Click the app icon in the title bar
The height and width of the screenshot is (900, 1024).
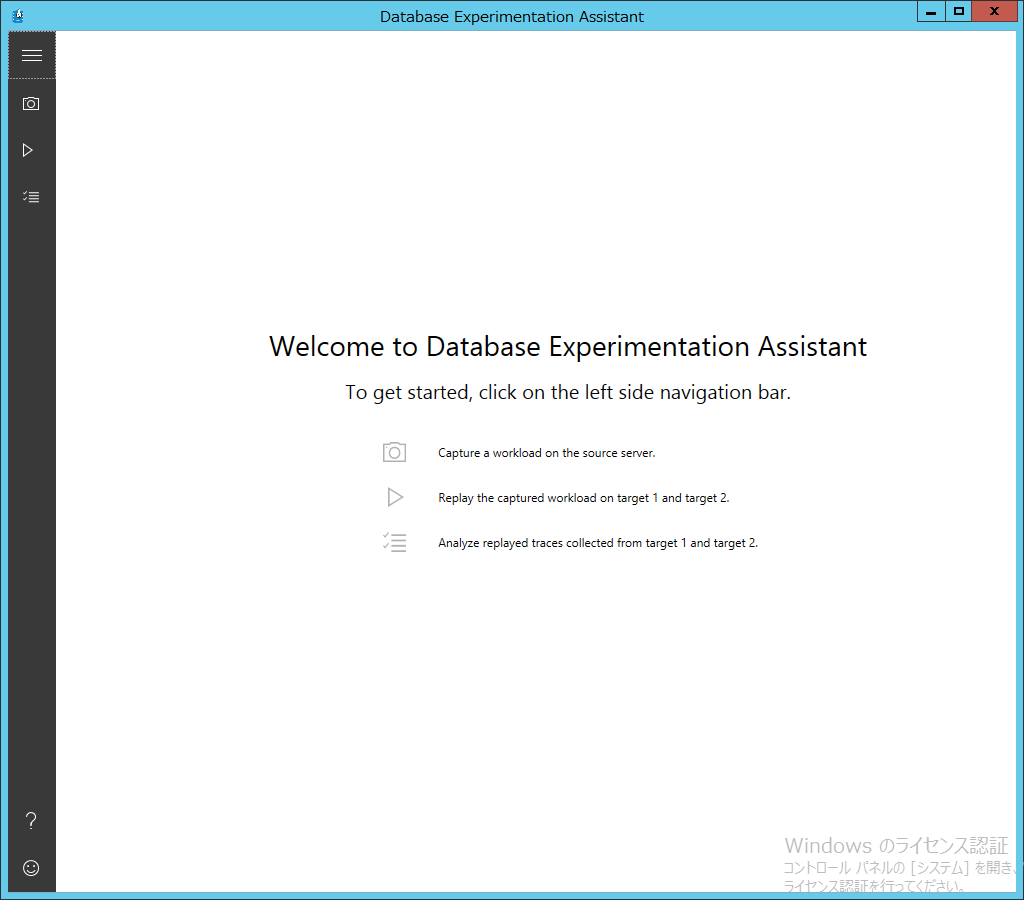(18, 16)
